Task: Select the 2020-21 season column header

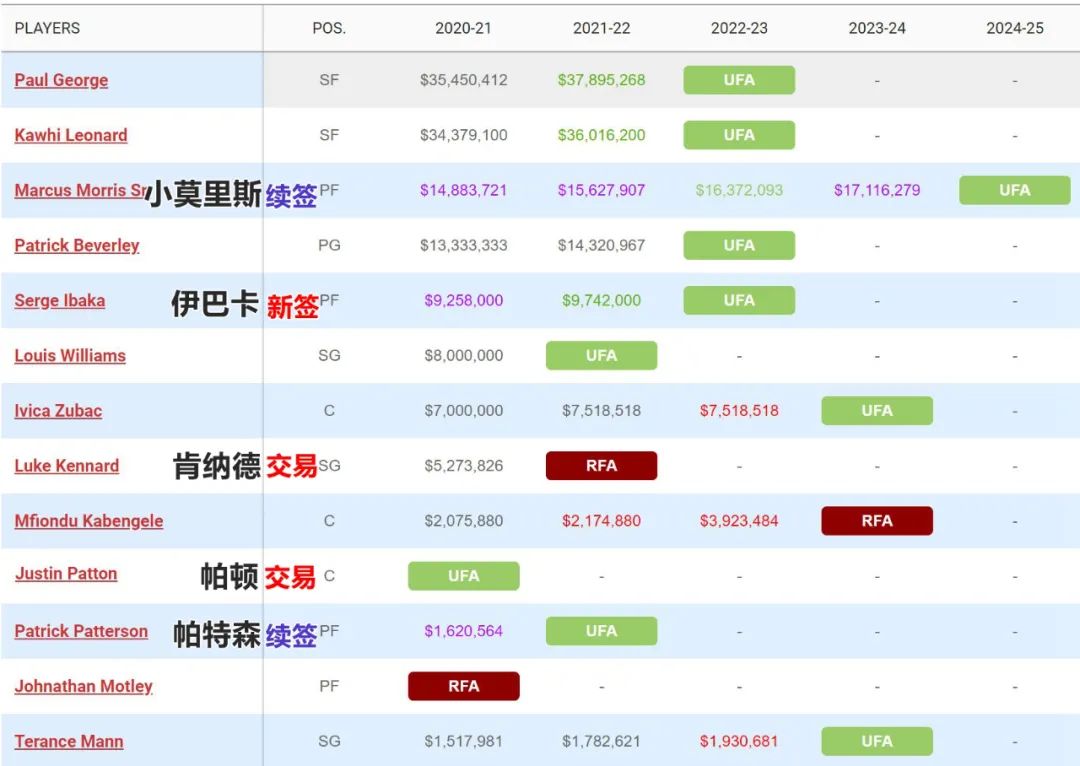Action: tap(464, 28)
